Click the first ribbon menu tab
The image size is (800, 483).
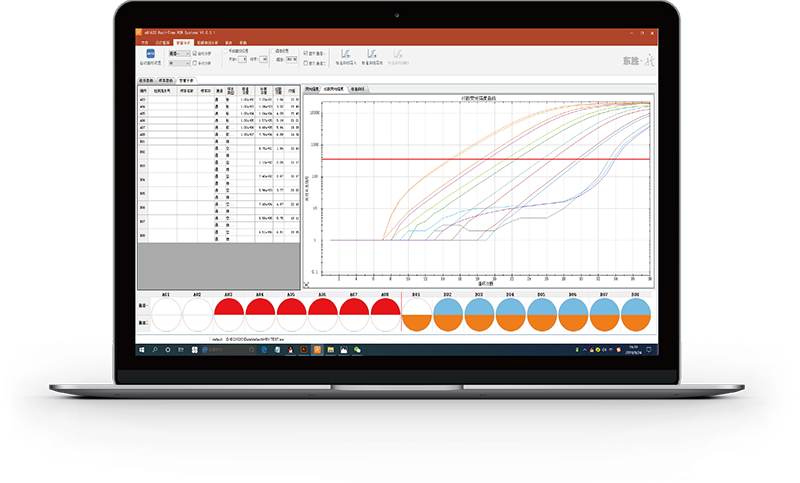(x=144, y=43)
